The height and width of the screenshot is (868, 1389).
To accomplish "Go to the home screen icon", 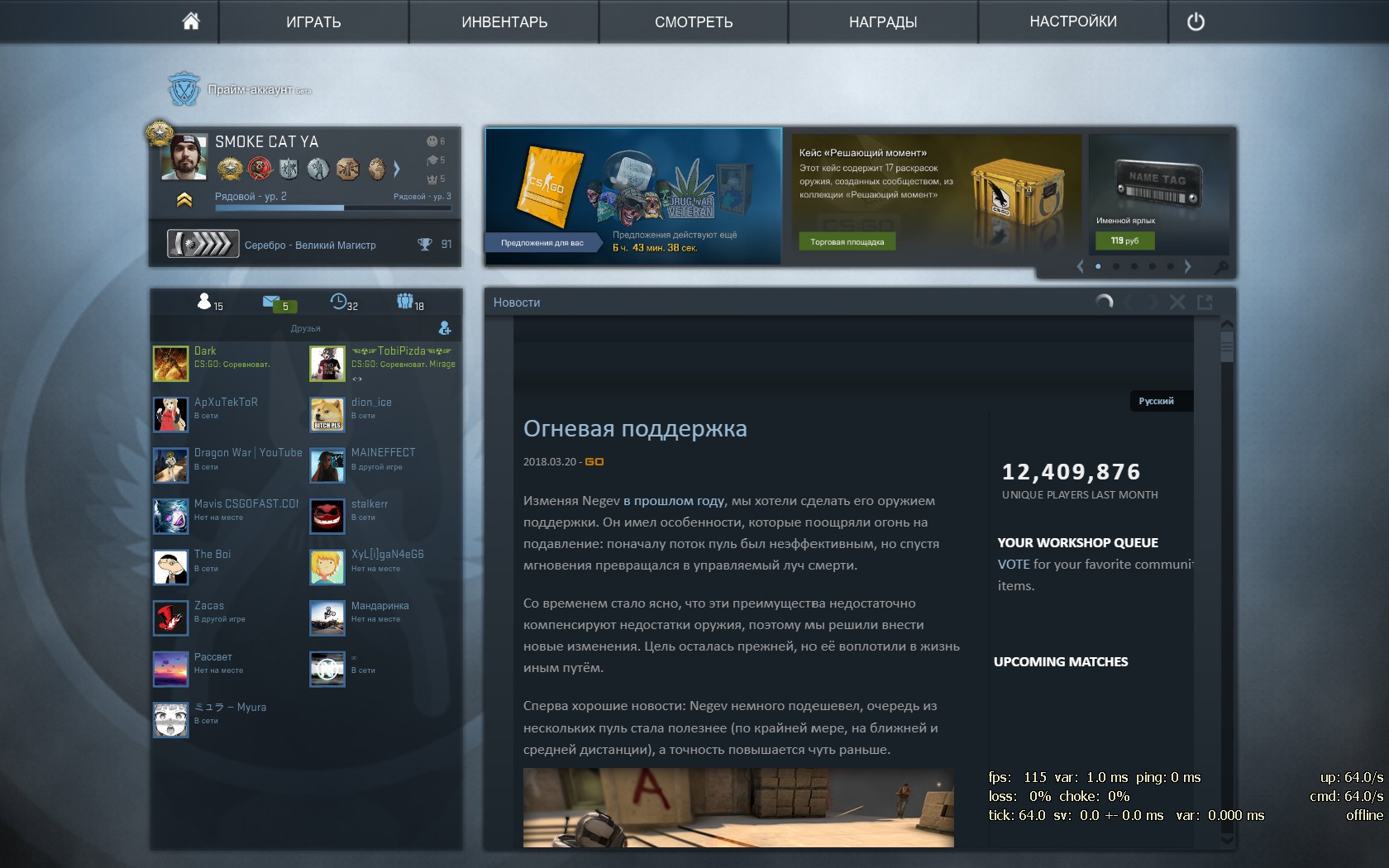I will point(191,21).
